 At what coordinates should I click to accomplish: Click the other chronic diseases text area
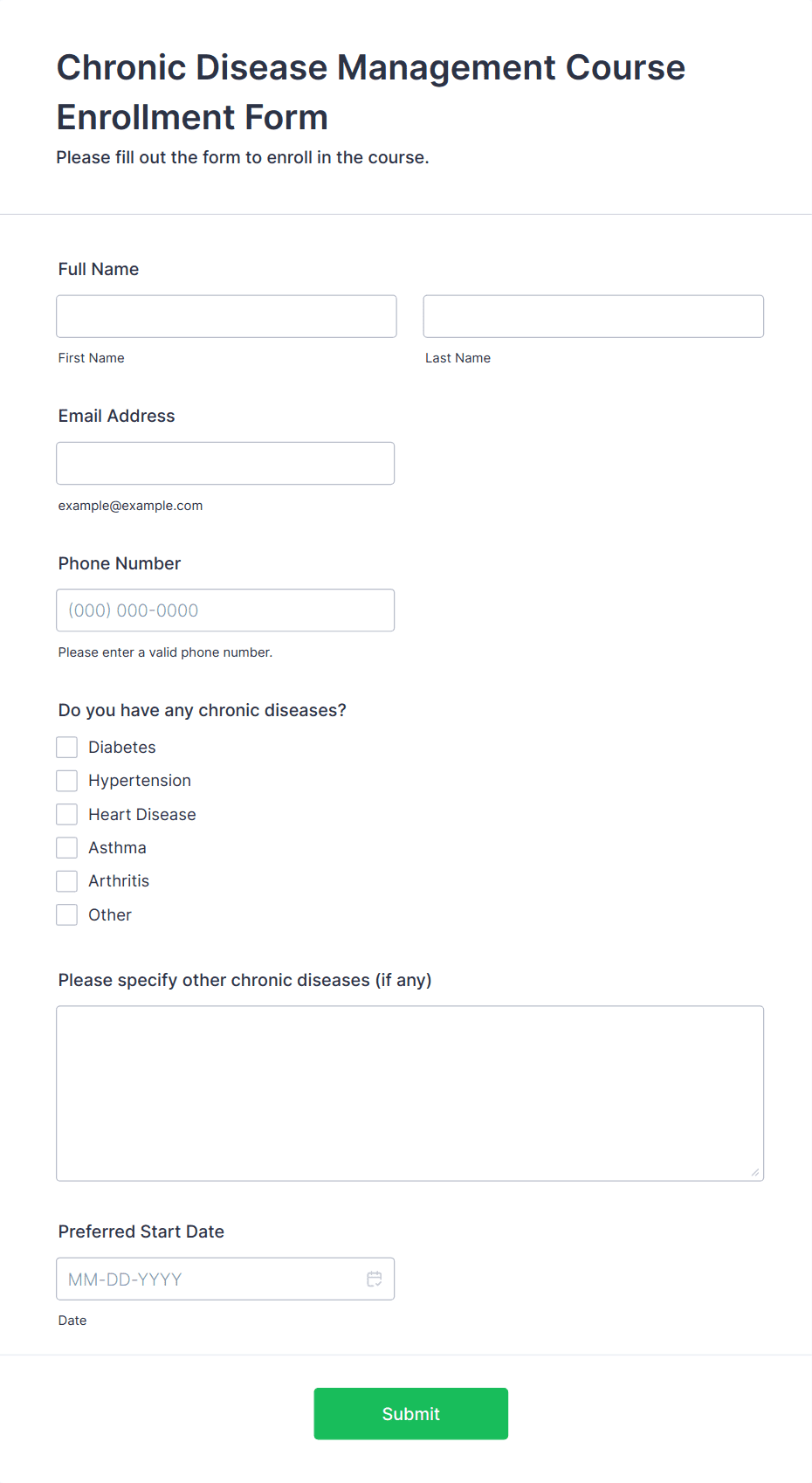410,1093
